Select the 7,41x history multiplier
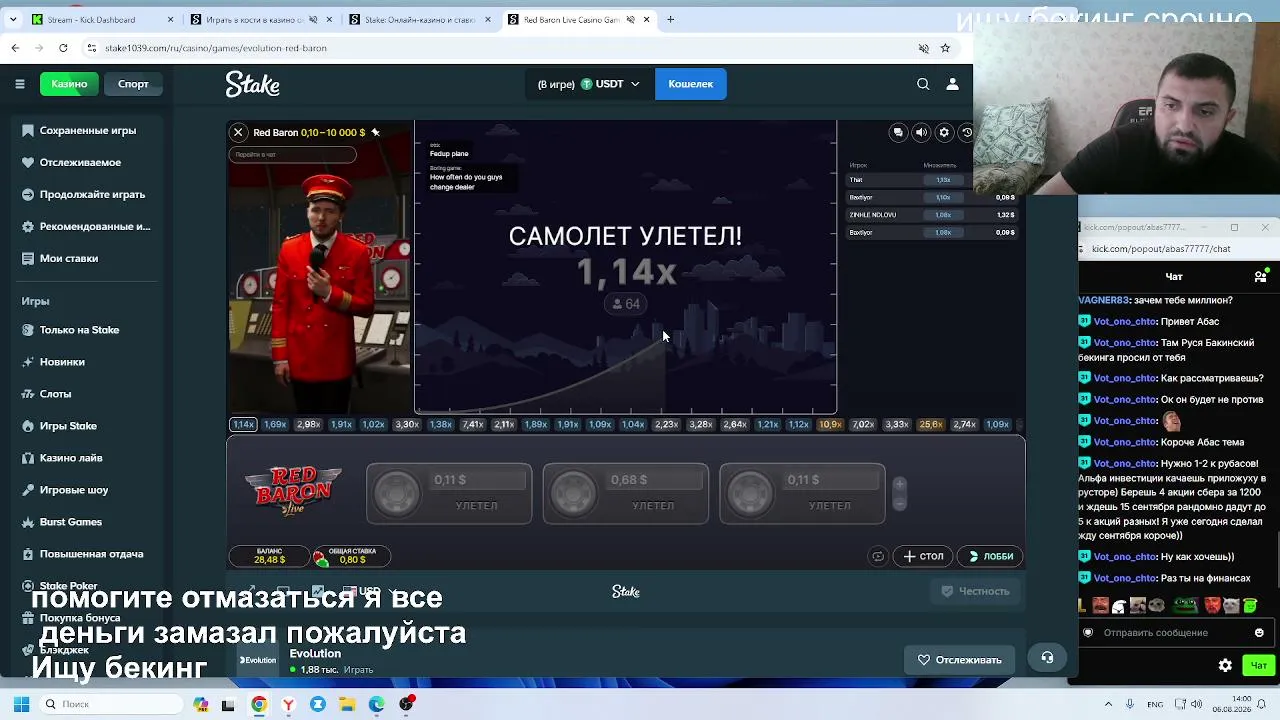This screenshot has height=720, width=1280. coord(473,425)
